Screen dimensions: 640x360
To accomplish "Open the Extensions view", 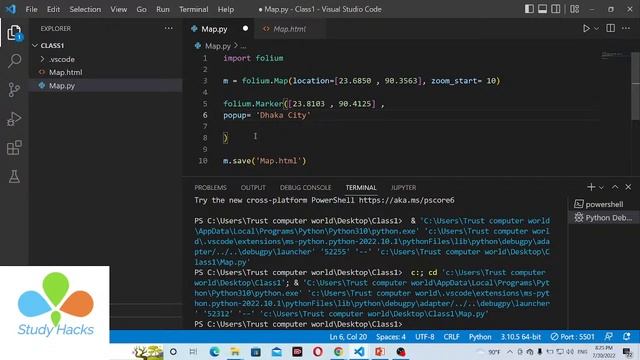I will click(14, 148).
